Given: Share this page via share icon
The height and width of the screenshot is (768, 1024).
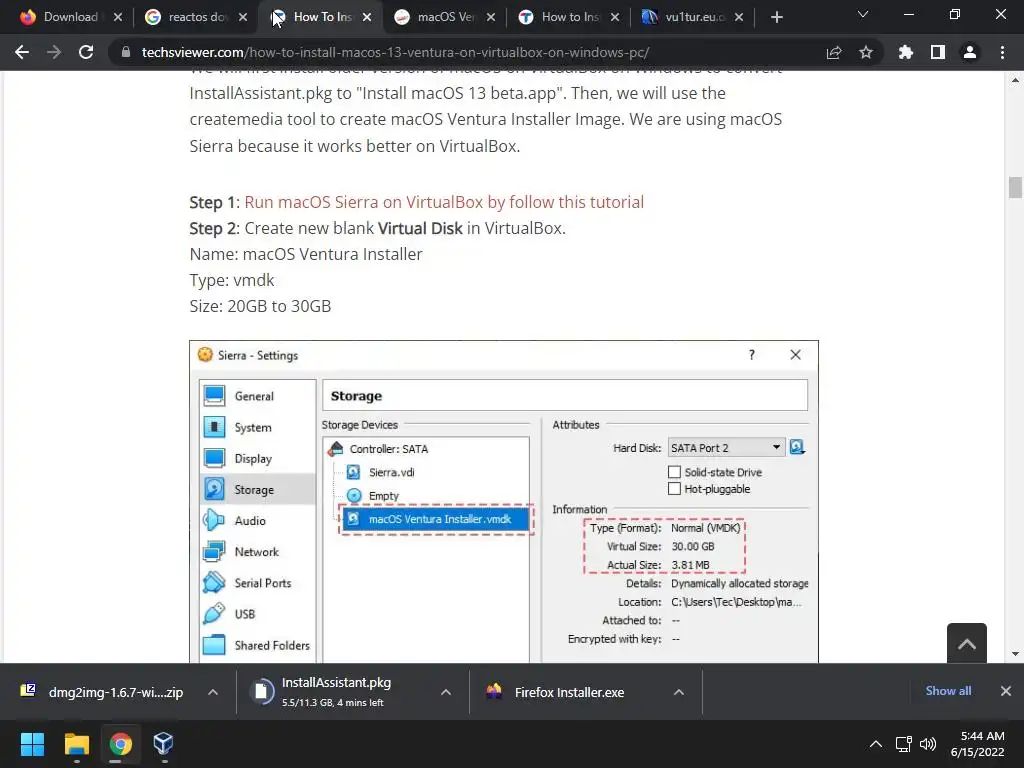Looking at the screenshot, I should tap(833, 52).
